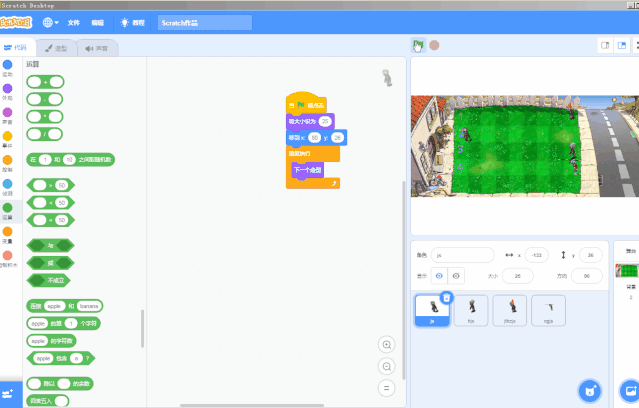Select the pink My Blocks category
This screenshot has width=639, height=408.
coord(8,259)
